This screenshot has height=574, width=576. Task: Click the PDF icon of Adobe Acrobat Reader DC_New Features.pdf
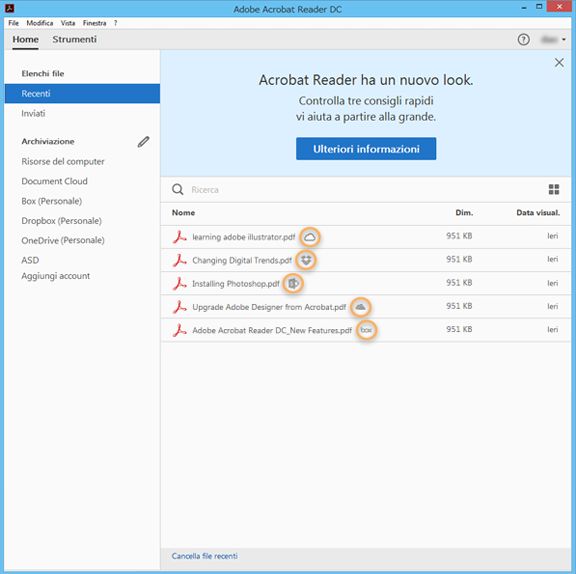180,330
